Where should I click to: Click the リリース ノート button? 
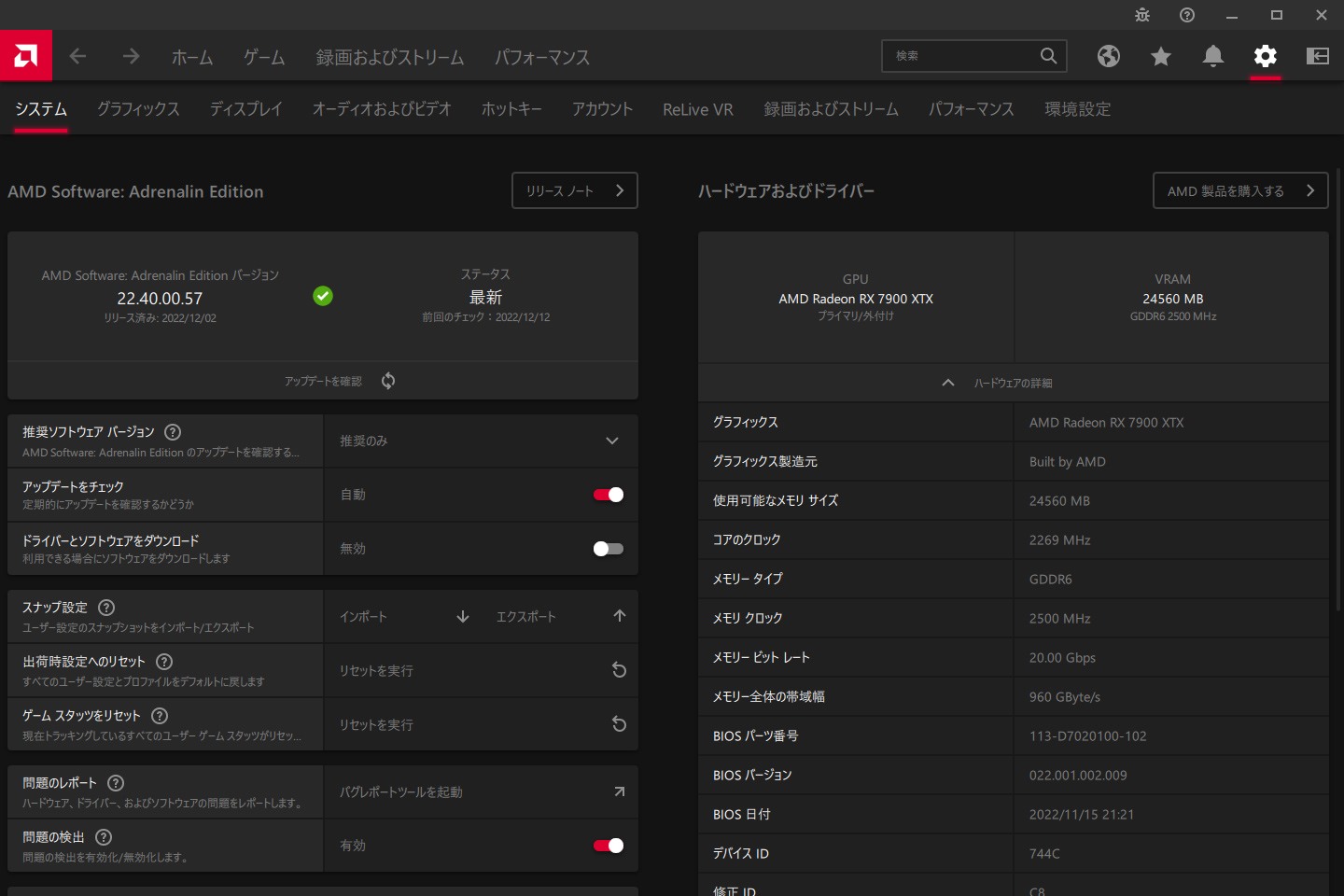click(574, 190)
